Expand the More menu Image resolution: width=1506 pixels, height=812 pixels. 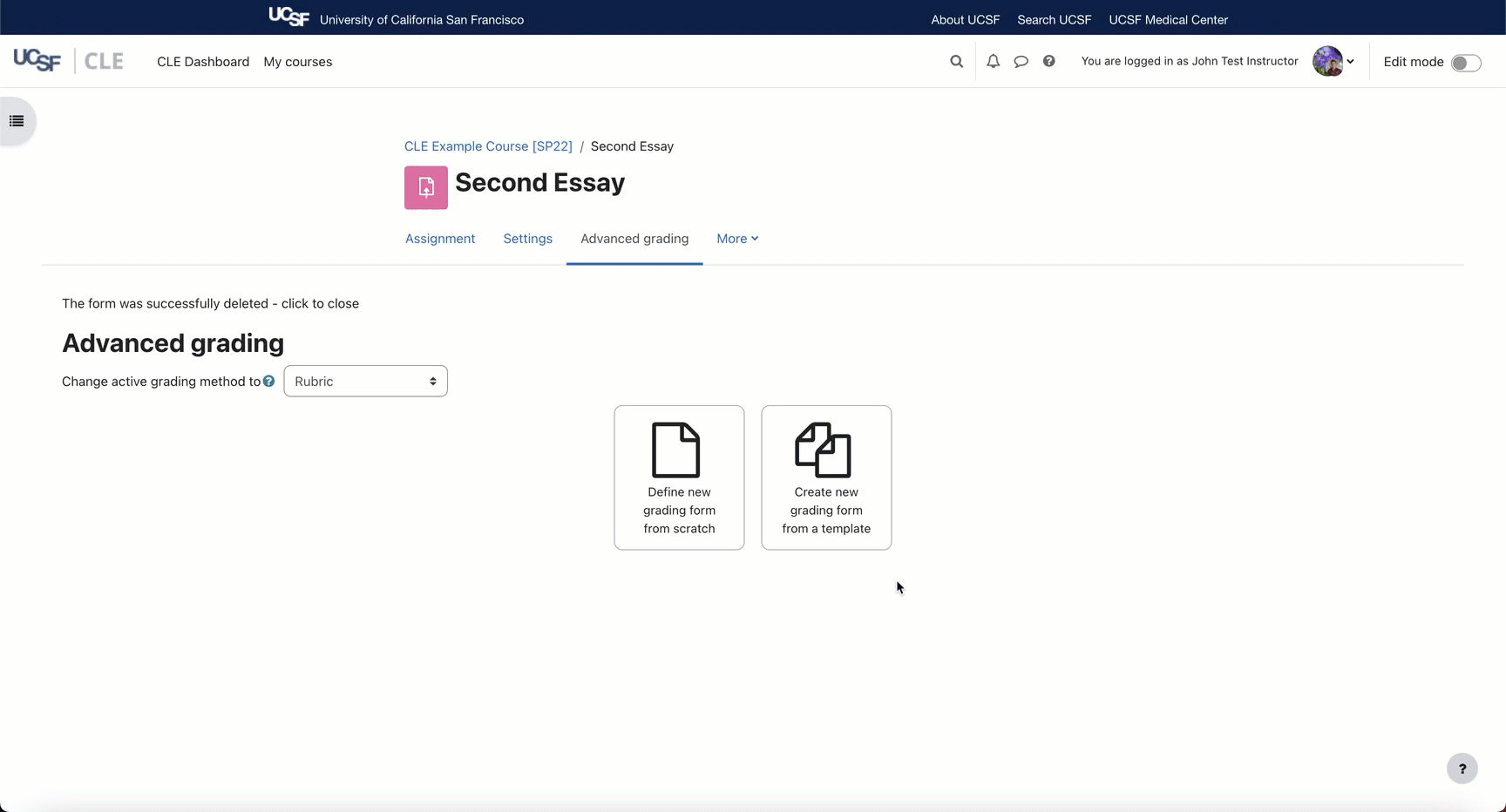pos(737,239)
